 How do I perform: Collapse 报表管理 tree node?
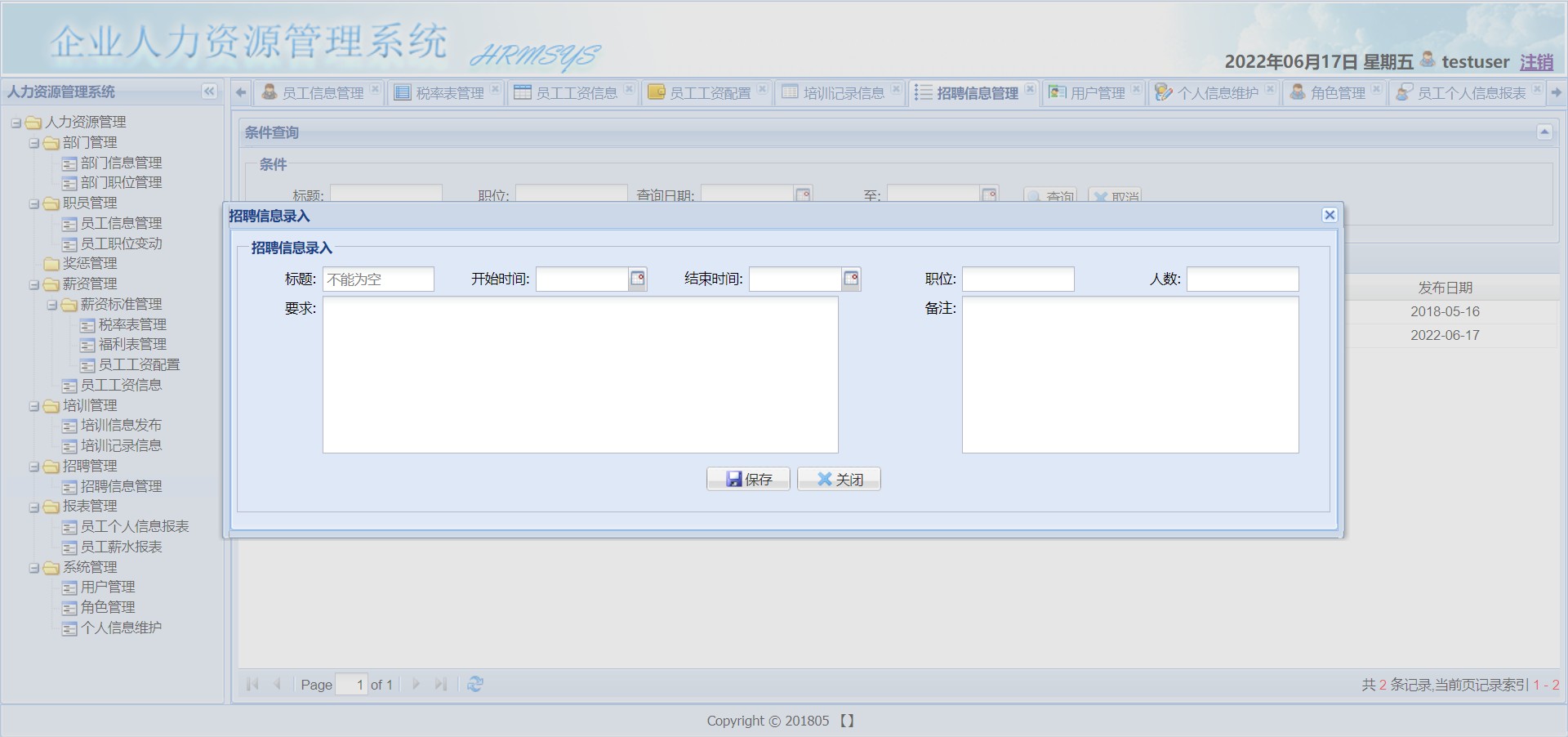[x=34, y=507]
